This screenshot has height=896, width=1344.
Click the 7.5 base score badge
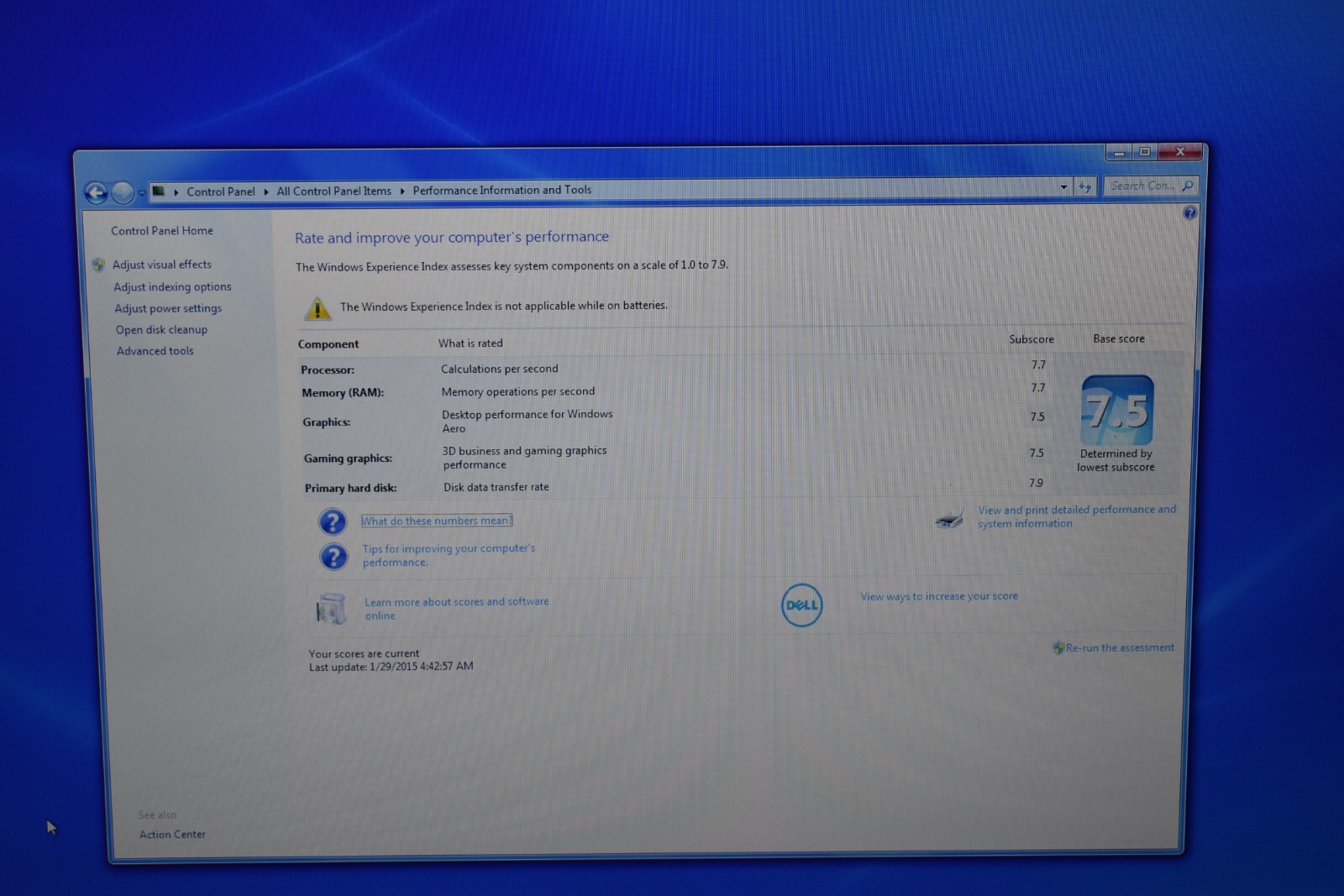tap(1117, 411)
